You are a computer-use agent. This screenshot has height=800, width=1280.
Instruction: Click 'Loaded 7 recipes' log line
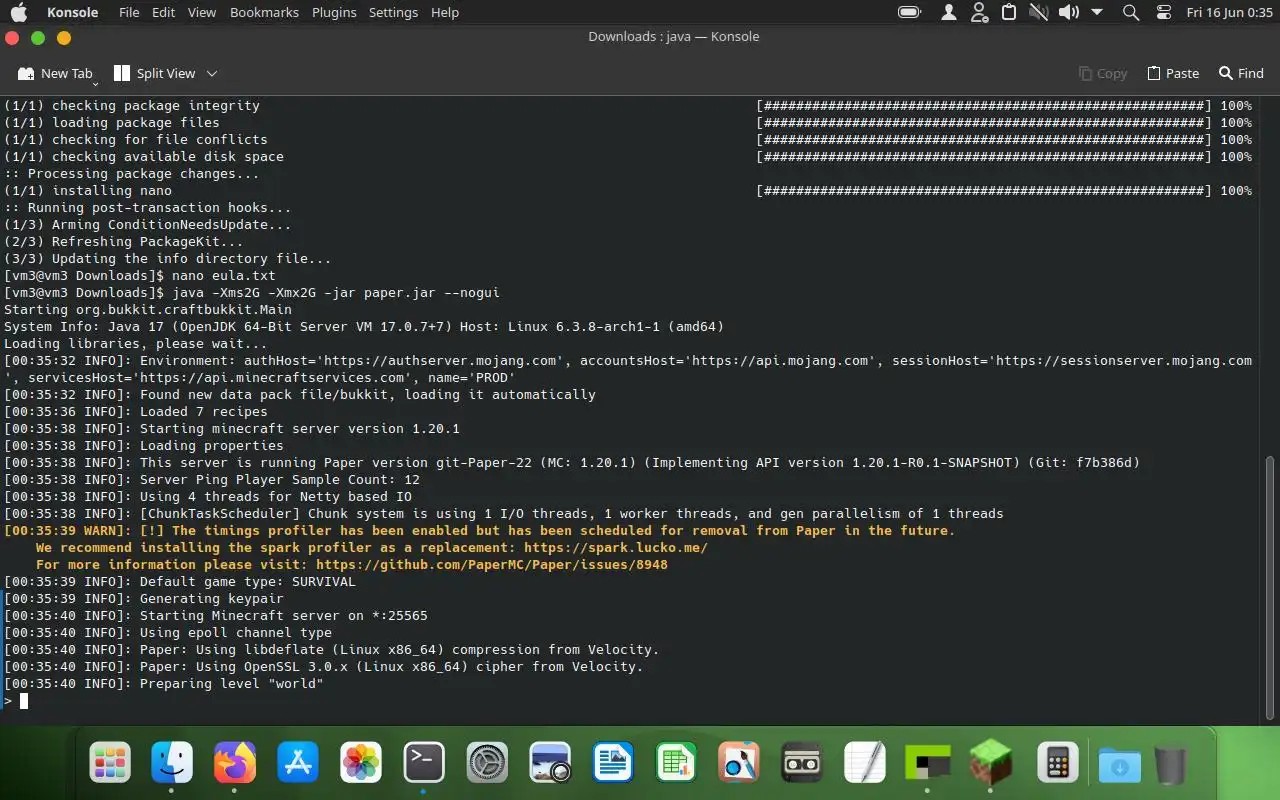[136, 411]
